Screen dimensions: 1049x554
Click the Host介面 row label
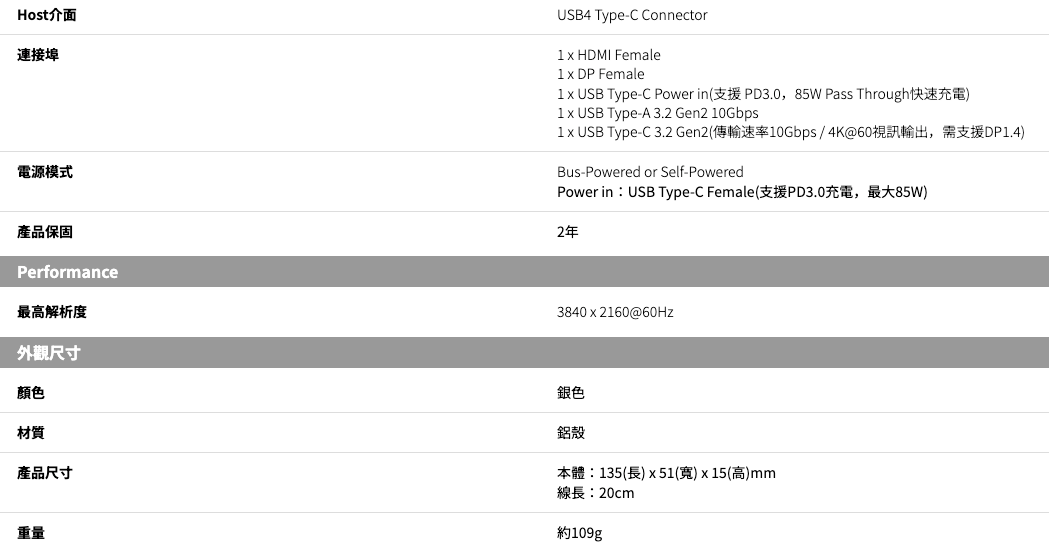click(x=46, y=15)
